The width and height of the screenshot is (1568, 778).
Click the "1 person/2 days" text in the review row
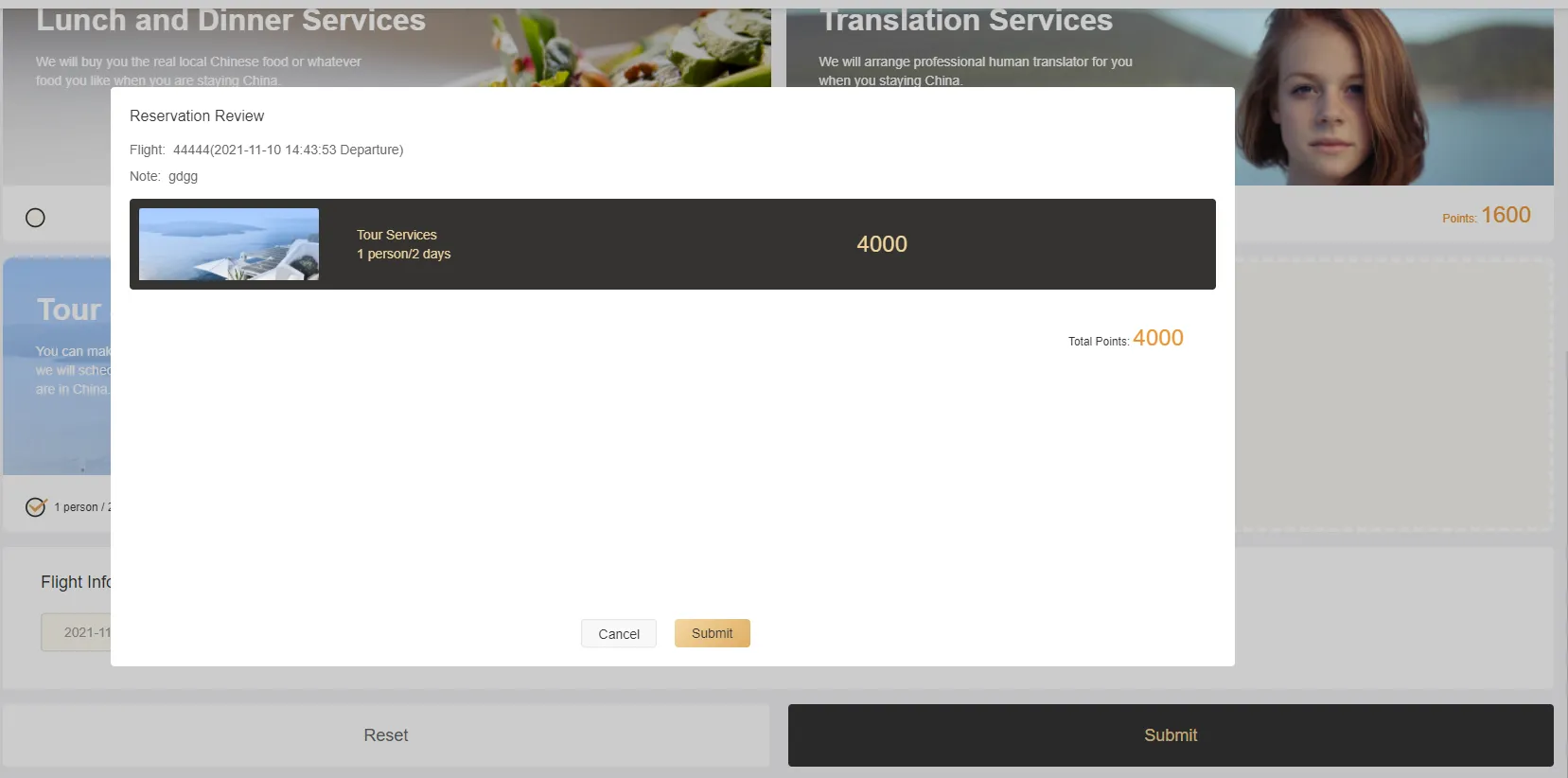[403, 254]
